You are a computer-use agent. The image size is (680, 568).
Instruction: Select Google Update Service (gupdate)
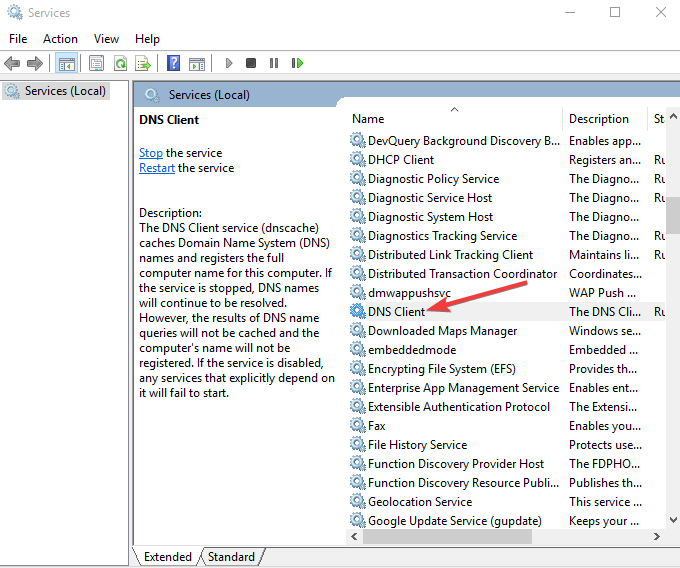click(x=454, y=521)
